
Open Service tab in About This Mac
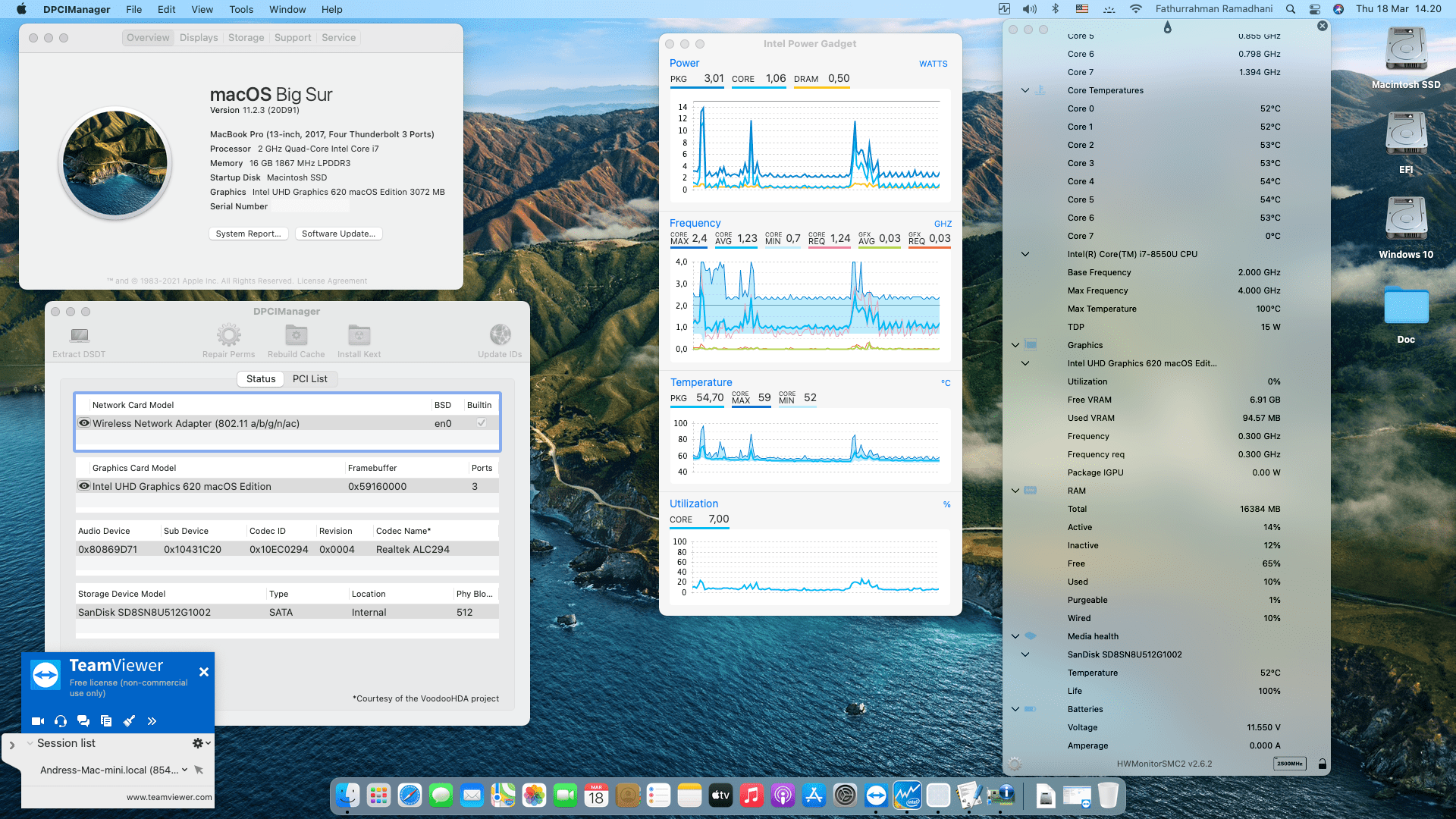coord(338,37)
